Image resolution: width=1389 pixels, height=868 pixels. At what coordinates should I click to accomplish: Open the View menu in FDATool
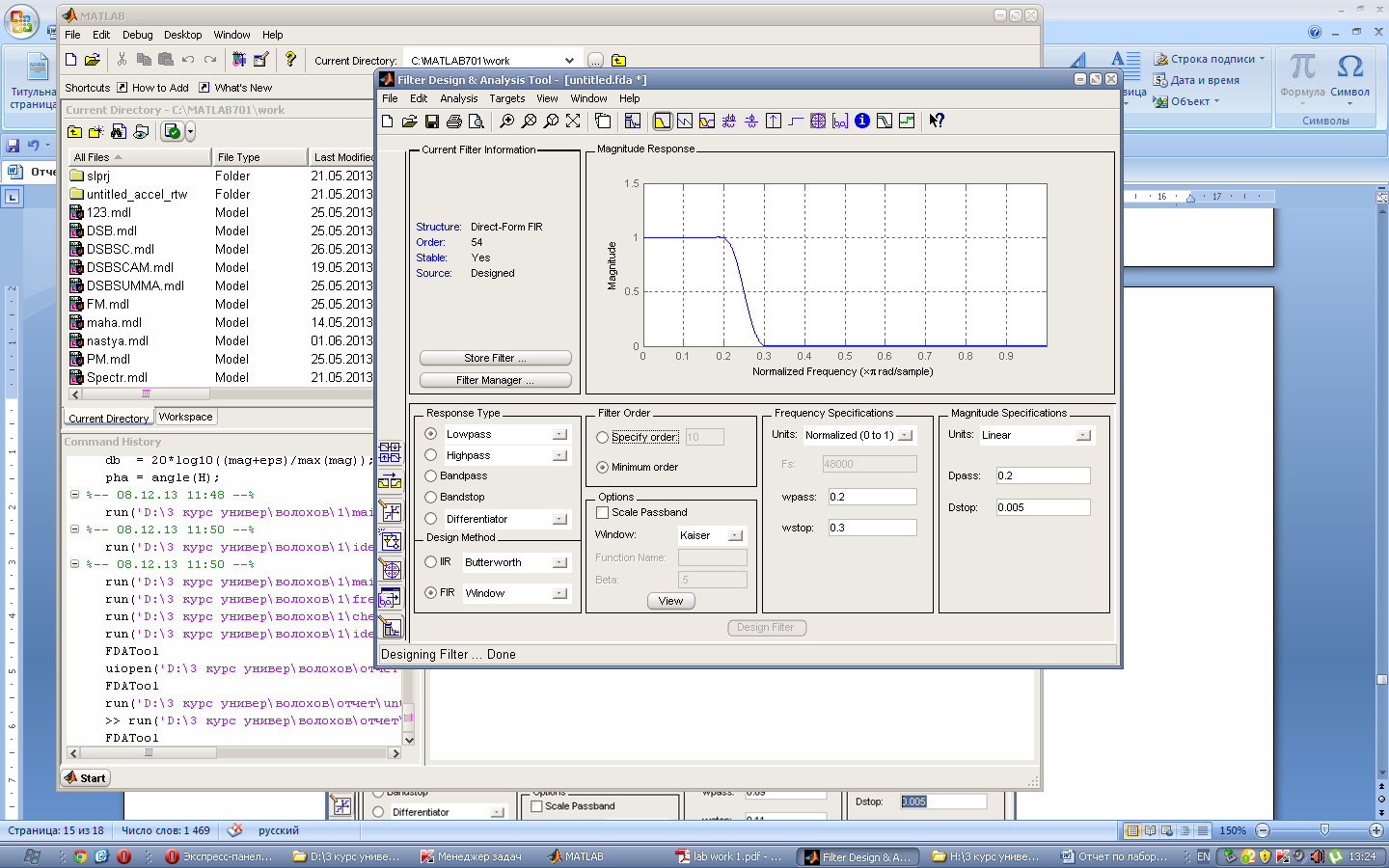[547, 98]
